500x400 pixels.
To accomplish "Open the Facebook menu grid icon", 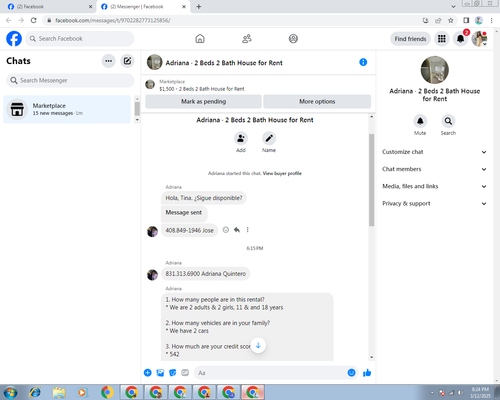I will [x=442, y=39].
